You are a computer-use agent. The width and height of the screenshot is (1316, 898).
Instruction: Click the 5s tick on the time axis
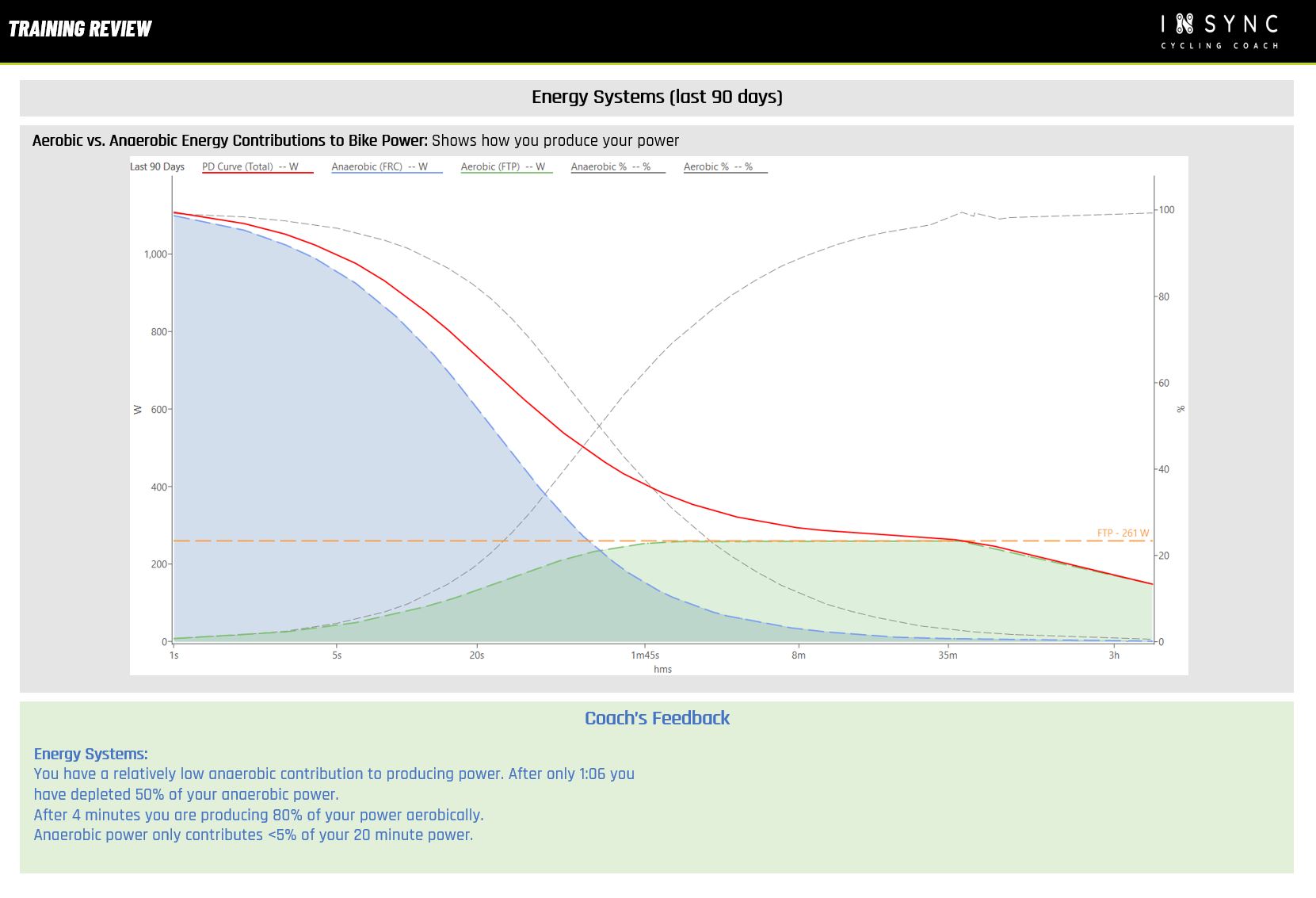(x=337, y=655)
